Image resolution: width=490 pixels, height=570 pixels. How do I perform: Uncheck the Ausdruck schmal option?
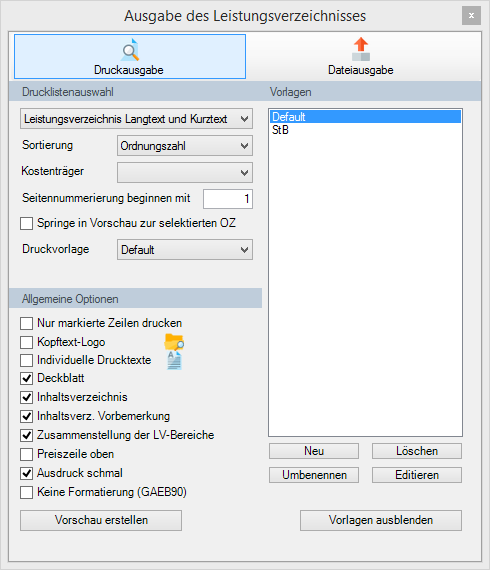pos(27,473)
